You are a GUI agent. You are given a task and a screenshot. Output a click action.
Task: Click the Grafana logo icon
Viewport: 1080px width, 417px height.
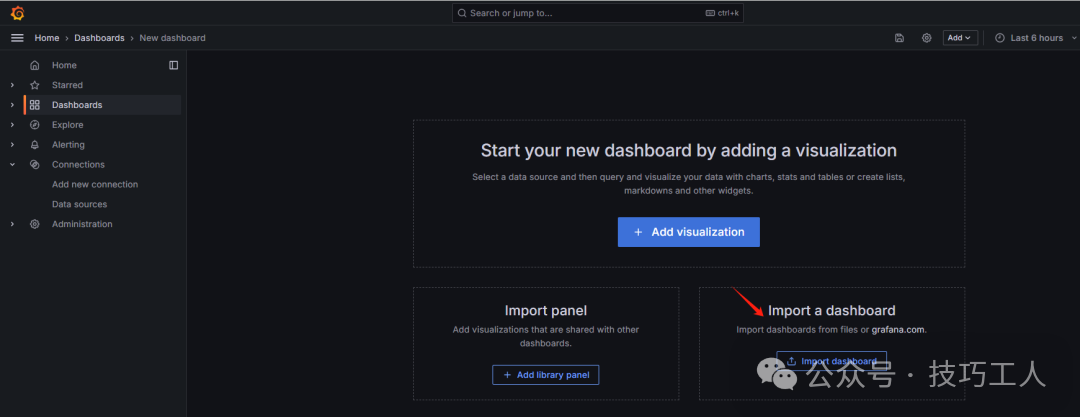point(17,13)
